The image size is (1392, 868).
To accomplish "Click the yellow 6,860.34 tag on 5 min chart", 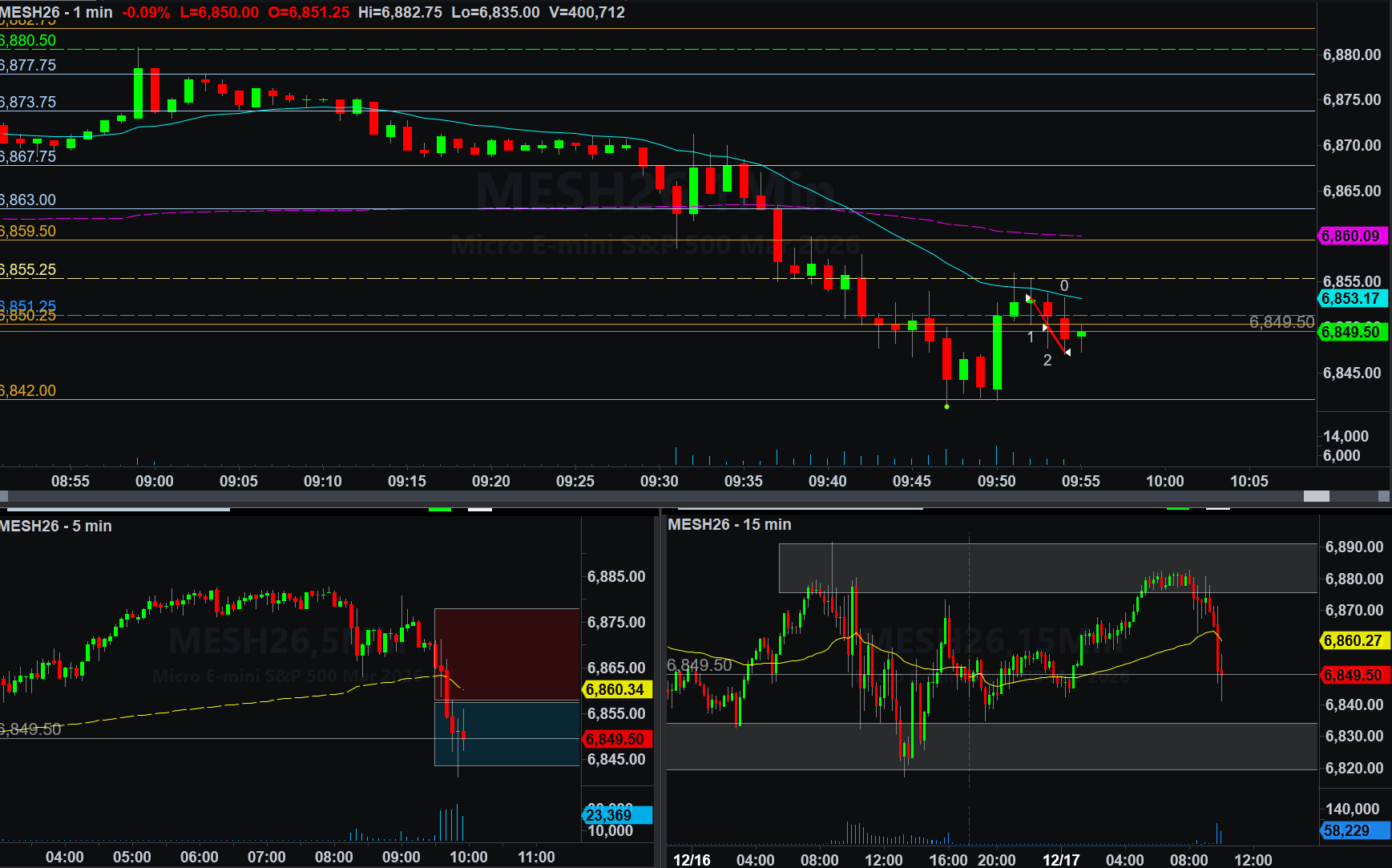I will (615, 690).
